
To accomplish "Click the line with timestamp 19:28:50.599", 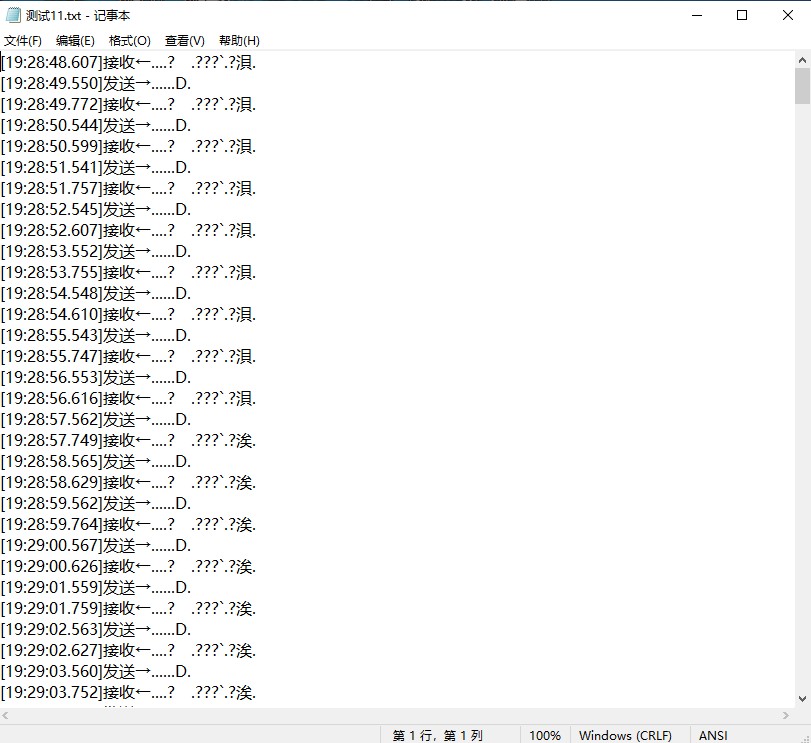I will point(128,146).
